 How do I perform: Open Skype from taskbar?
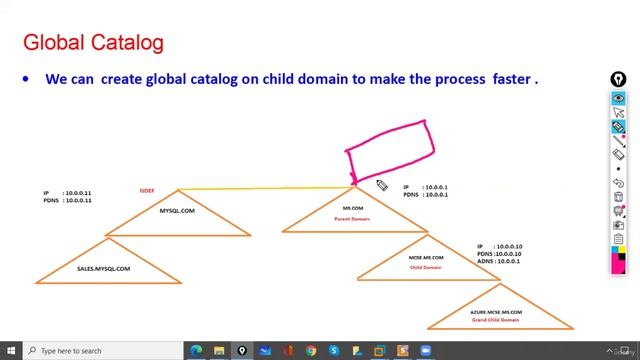334,351
